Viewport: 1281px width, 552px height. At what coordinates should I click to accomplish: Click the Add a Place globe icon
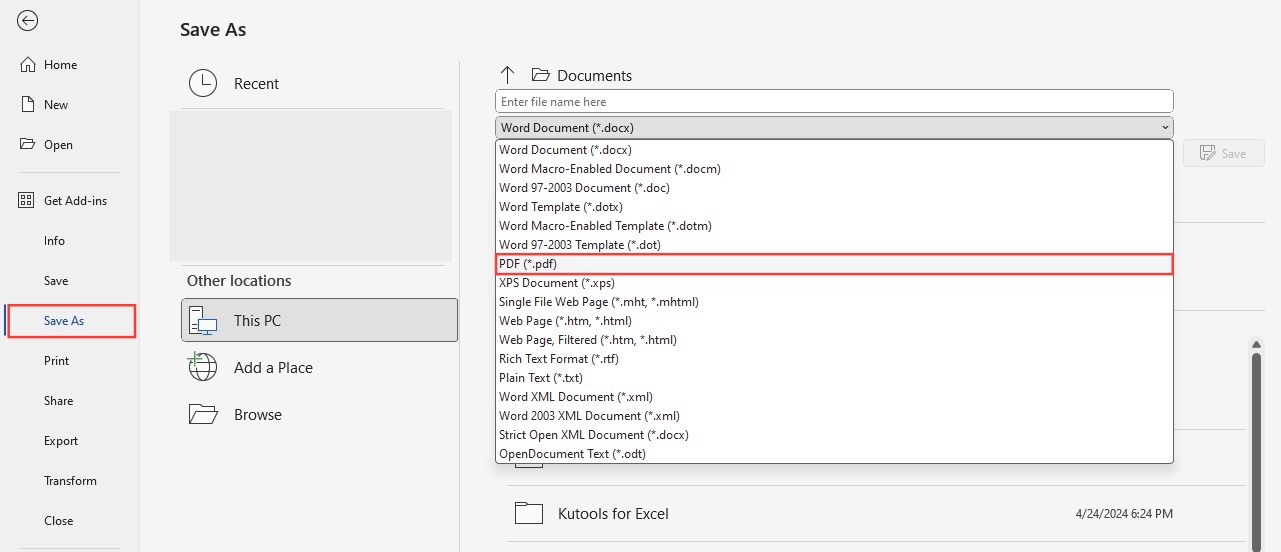coord(203,367)
